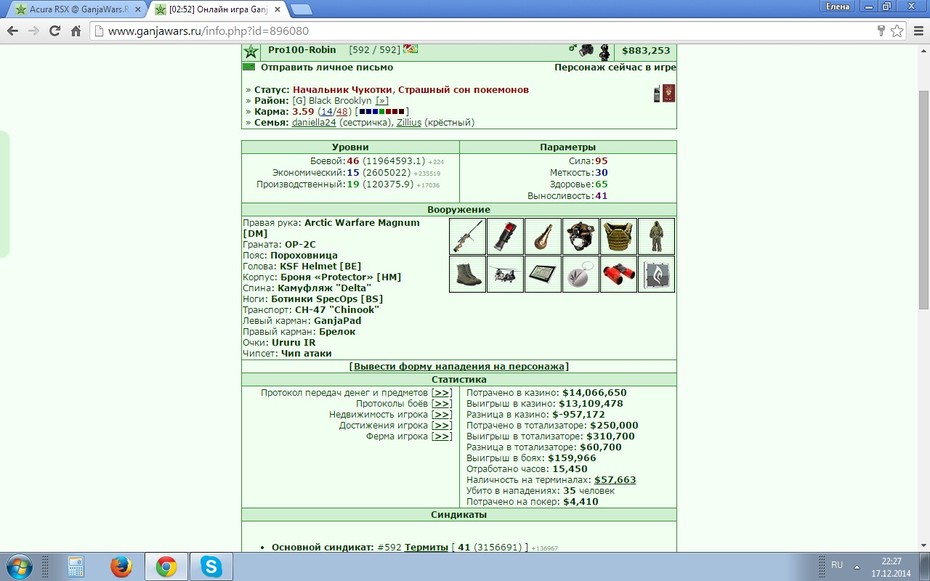Viewport: 930px width, 581px height.
Task: Click the Сила parameter value 95
Action: [x=601, y=161]
